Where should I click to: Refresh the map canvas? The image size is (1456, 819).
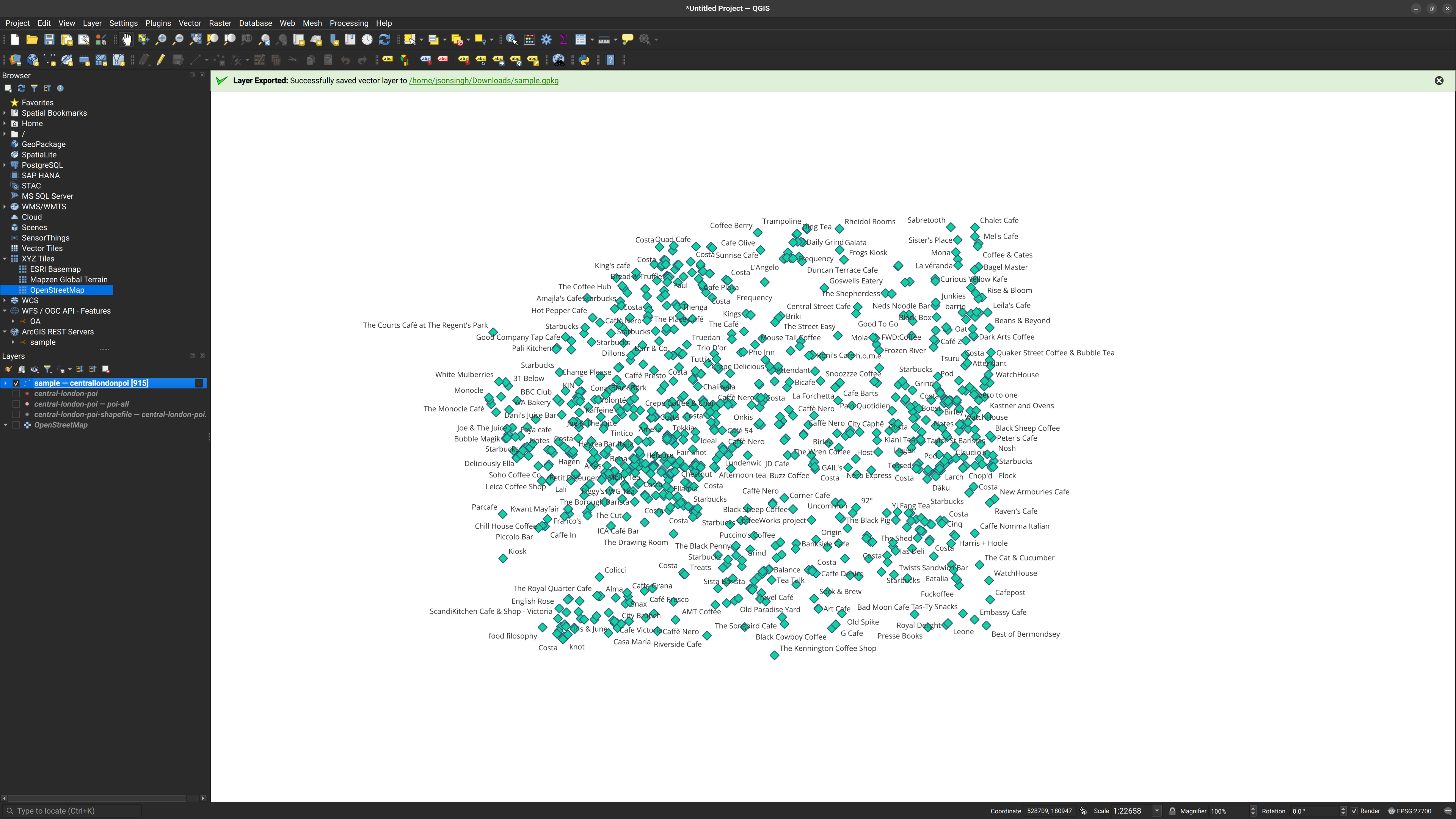(384, 39)
